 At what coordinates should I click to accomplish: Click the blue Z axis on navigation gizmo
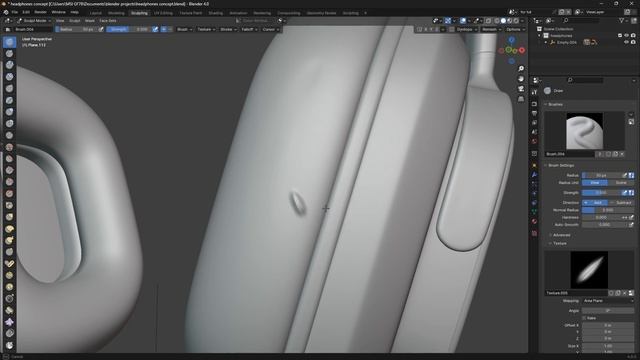click(x=511, y=40)
